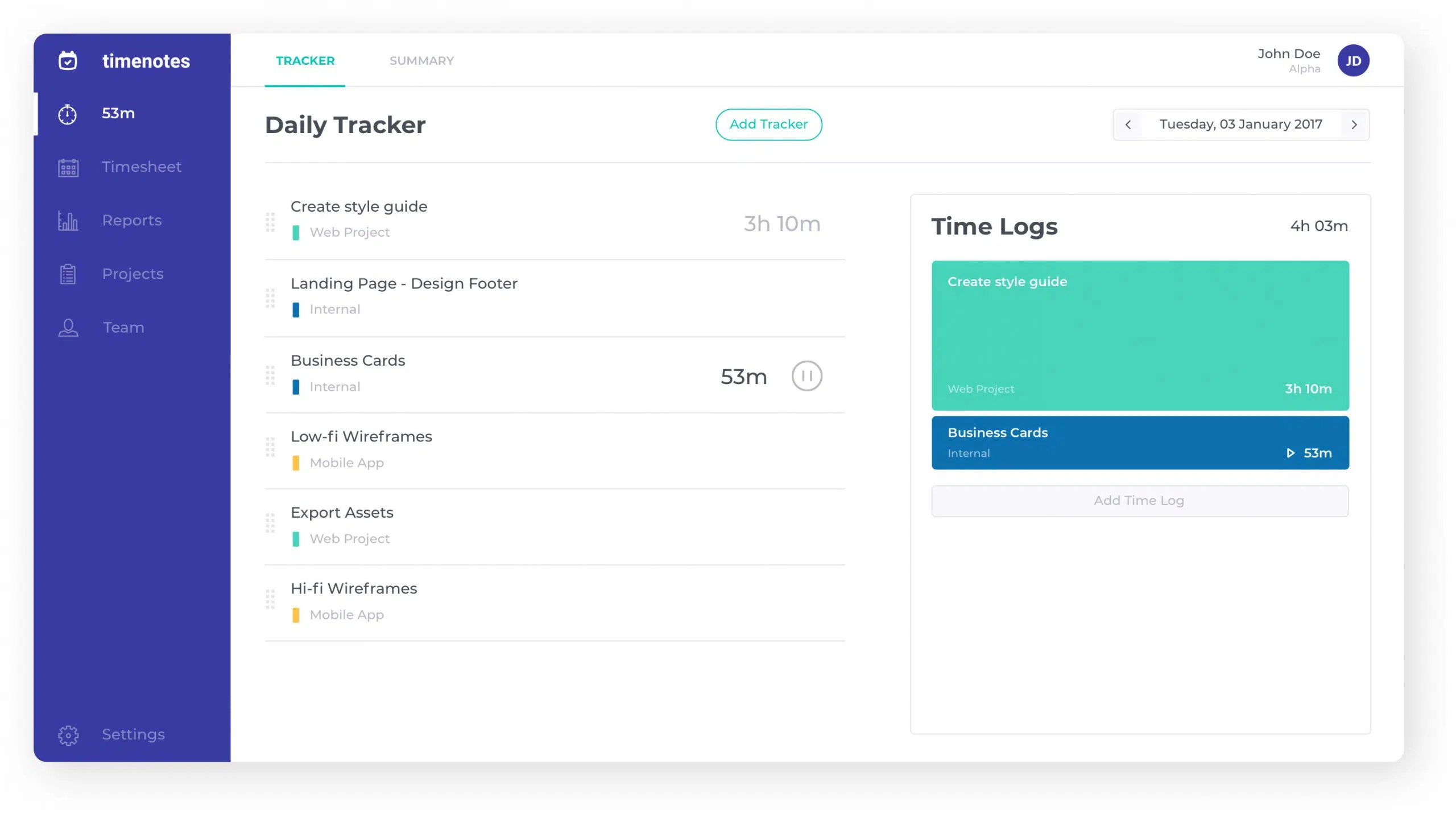Open the Settings gear icon
The image size is (1456, 814).
click(x=68, y=735)
